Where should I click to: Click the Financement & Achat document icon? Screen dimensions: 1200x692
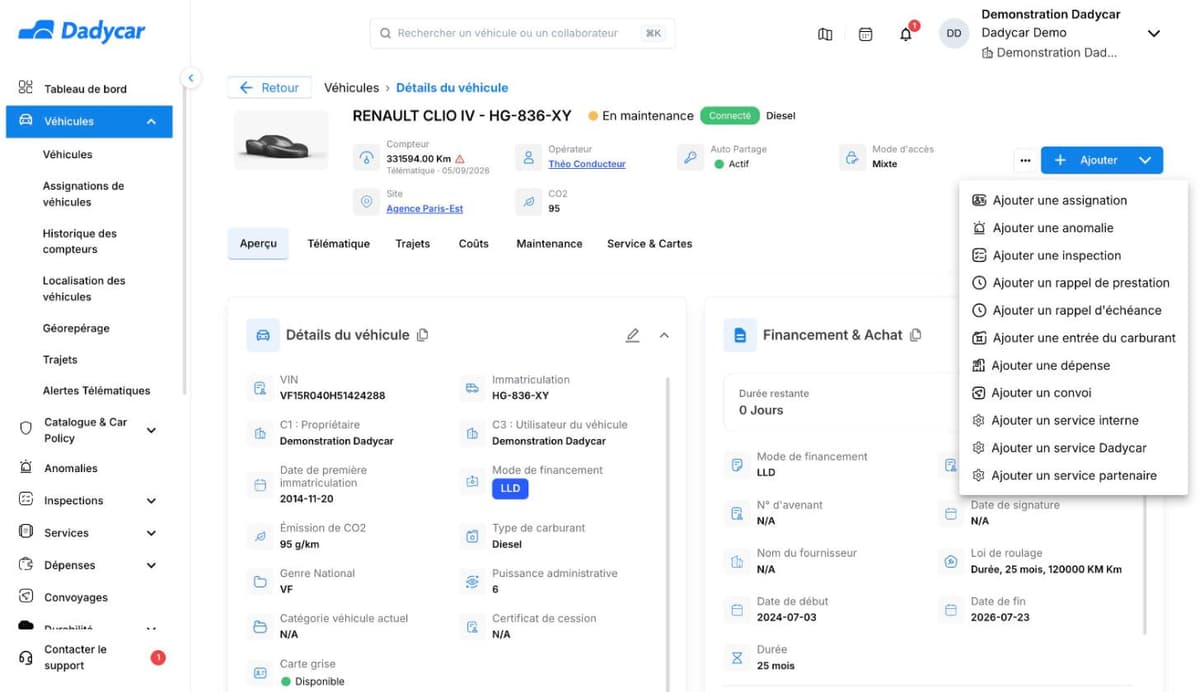point(740,335)
